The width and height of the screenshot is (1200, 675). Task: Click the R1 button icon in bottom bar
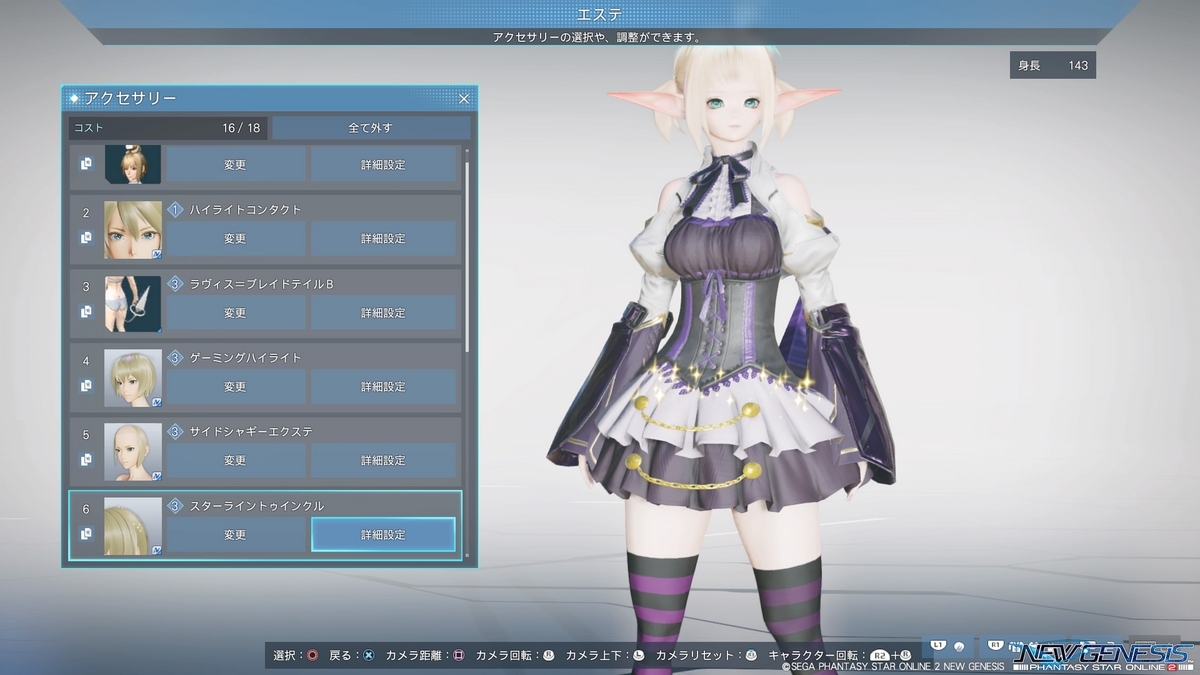pos(995,645)
